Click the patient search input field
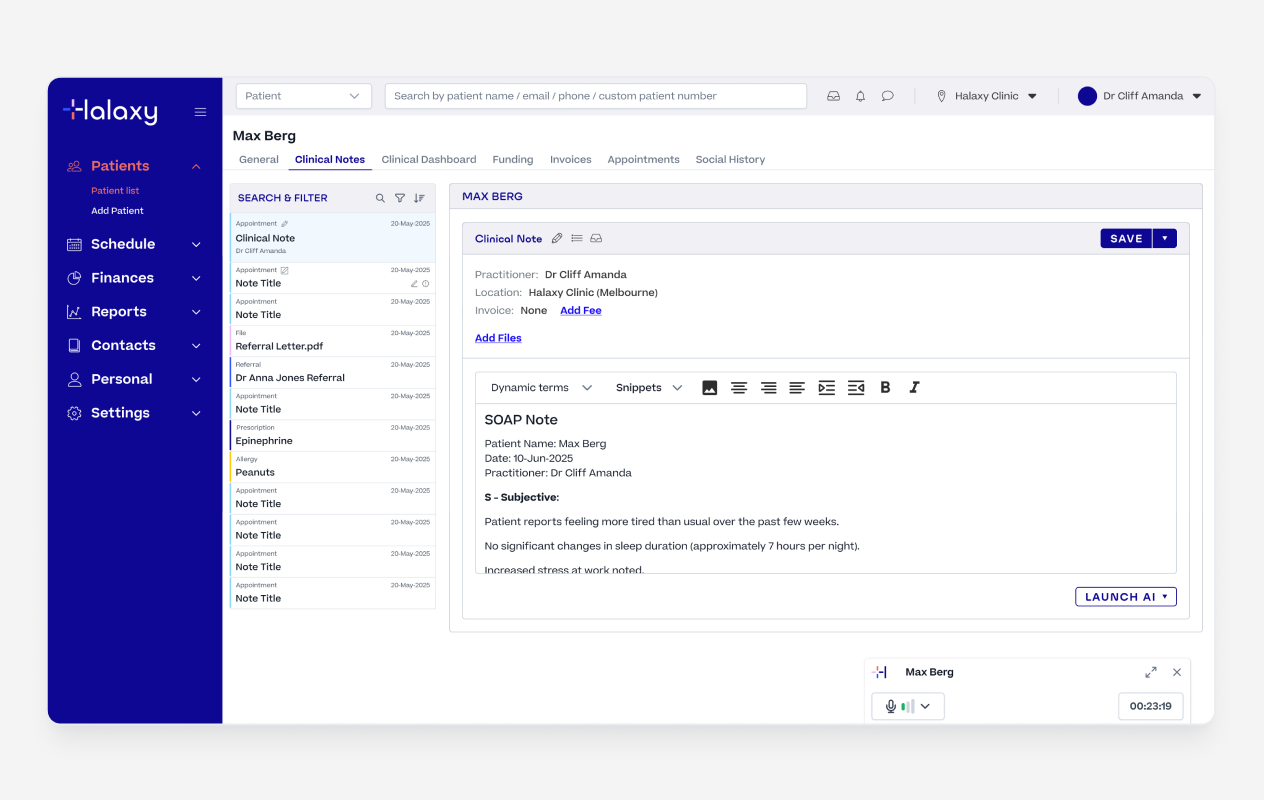This screenshot has height=800, width=1264. tap(596, 96)
